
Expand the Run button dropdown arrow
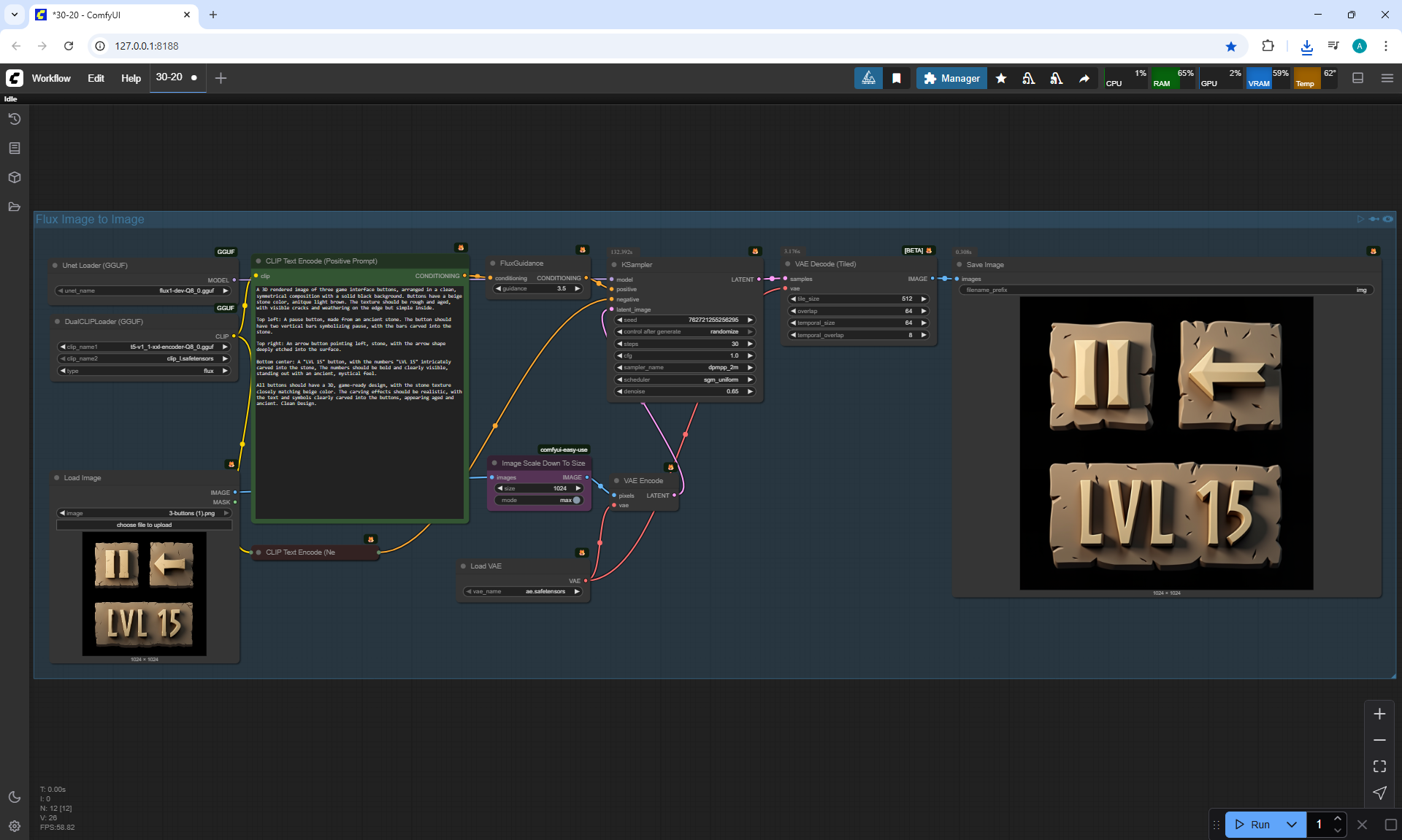(x=1292, y=825)
